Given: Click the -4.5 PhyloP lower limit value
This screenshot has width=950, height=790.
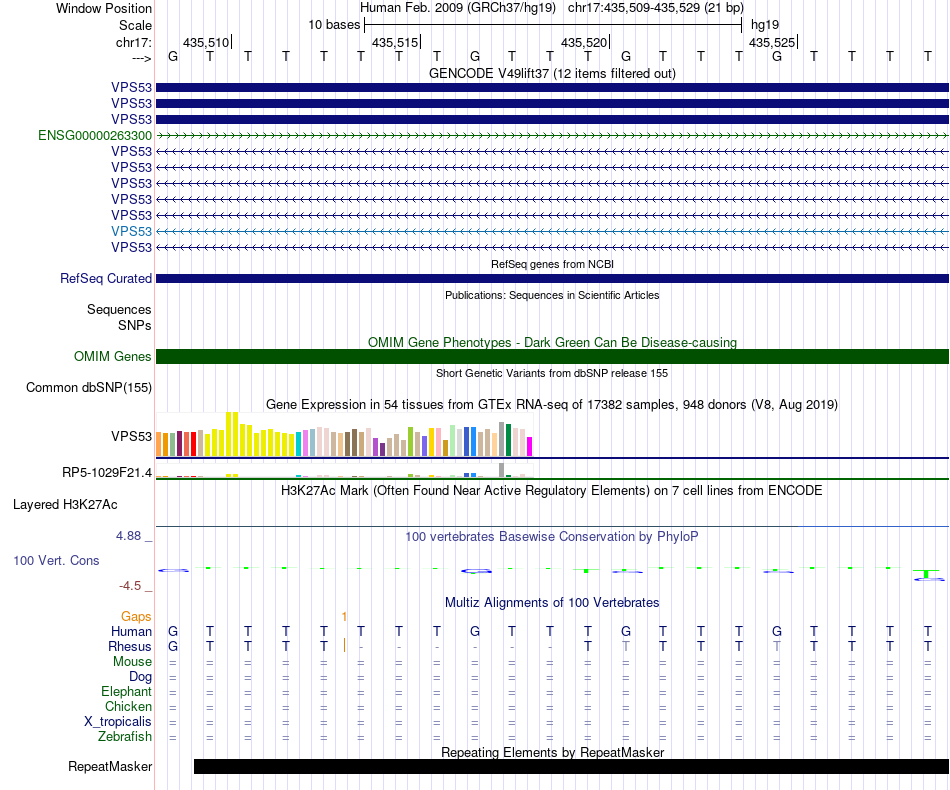Looking at the screenshot, I should pos(130,586).
